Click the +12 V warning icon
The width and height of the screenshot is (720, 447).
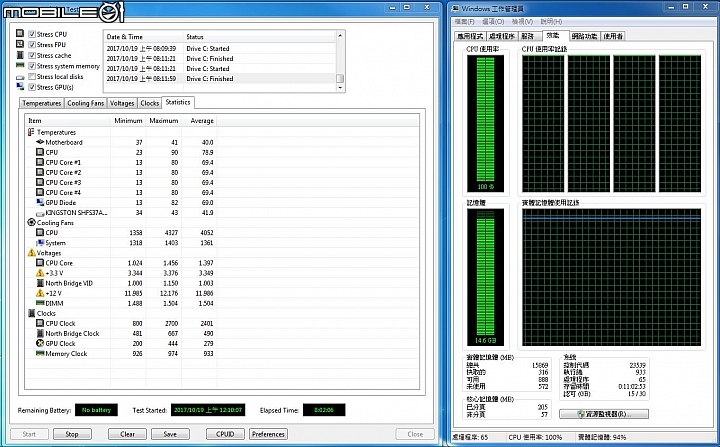point(40,293)
